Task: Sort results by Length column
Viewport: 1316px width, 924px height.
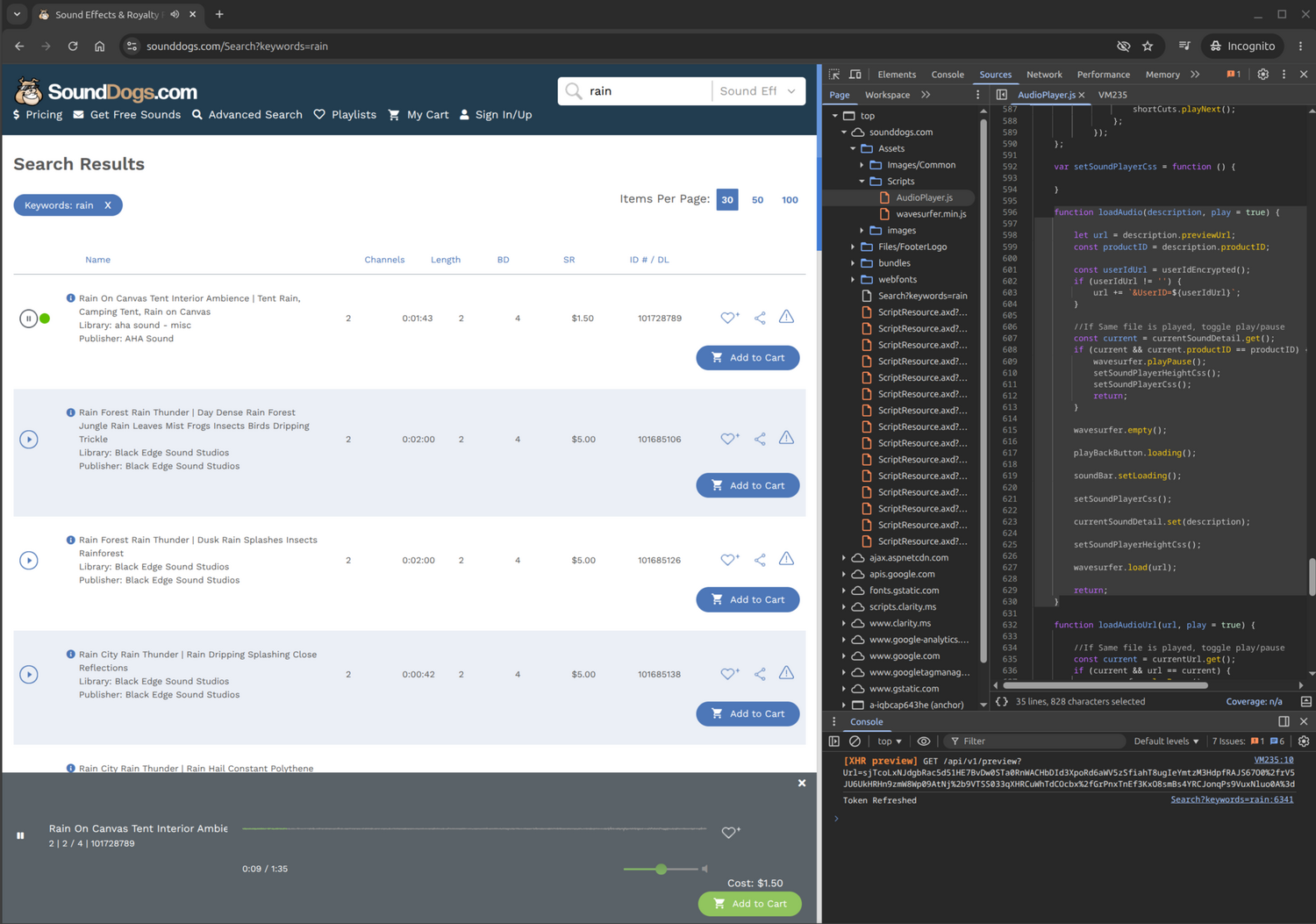Action: 446,260
